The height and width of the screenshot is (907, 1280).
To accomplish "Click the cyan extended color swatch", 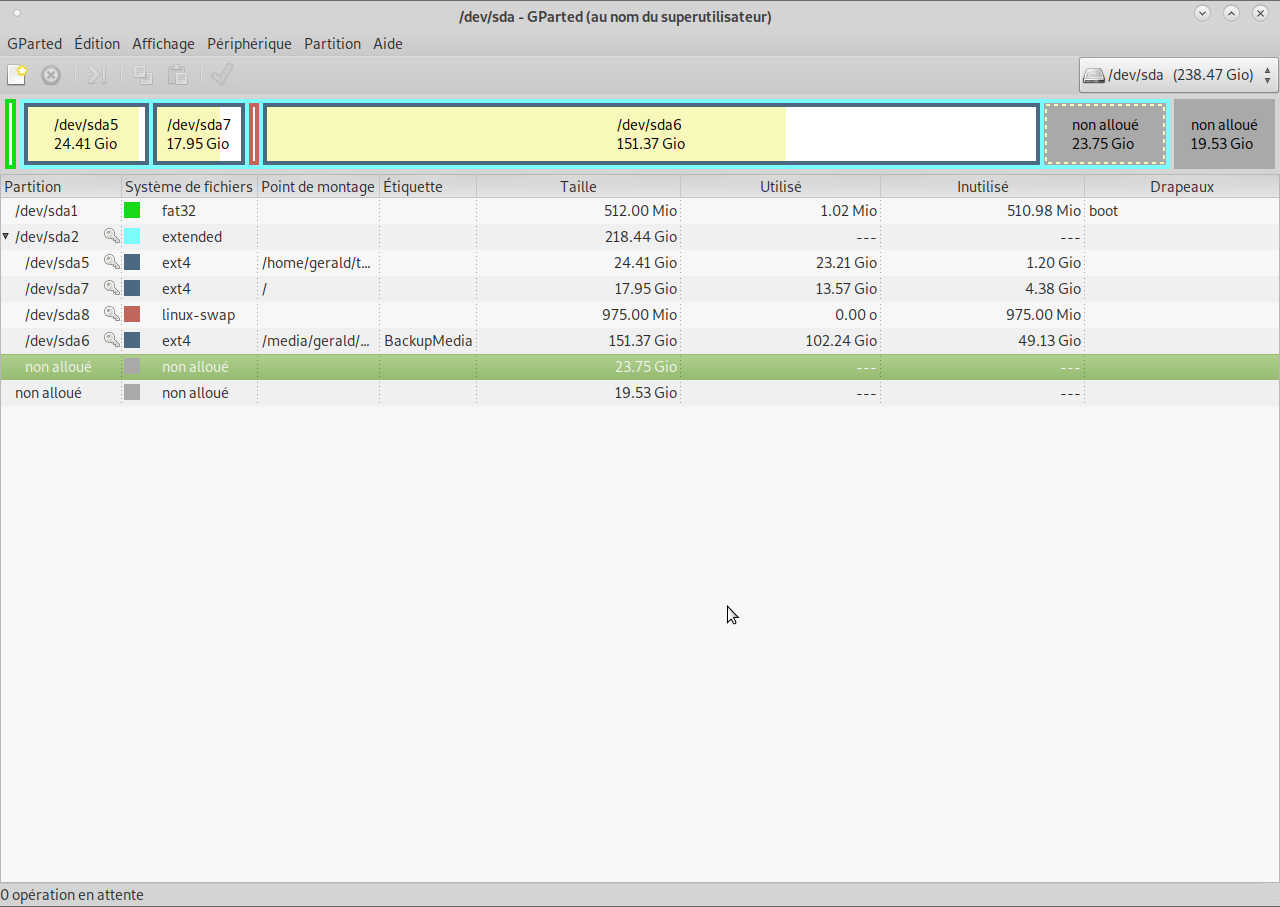I will tap(132, 237).
